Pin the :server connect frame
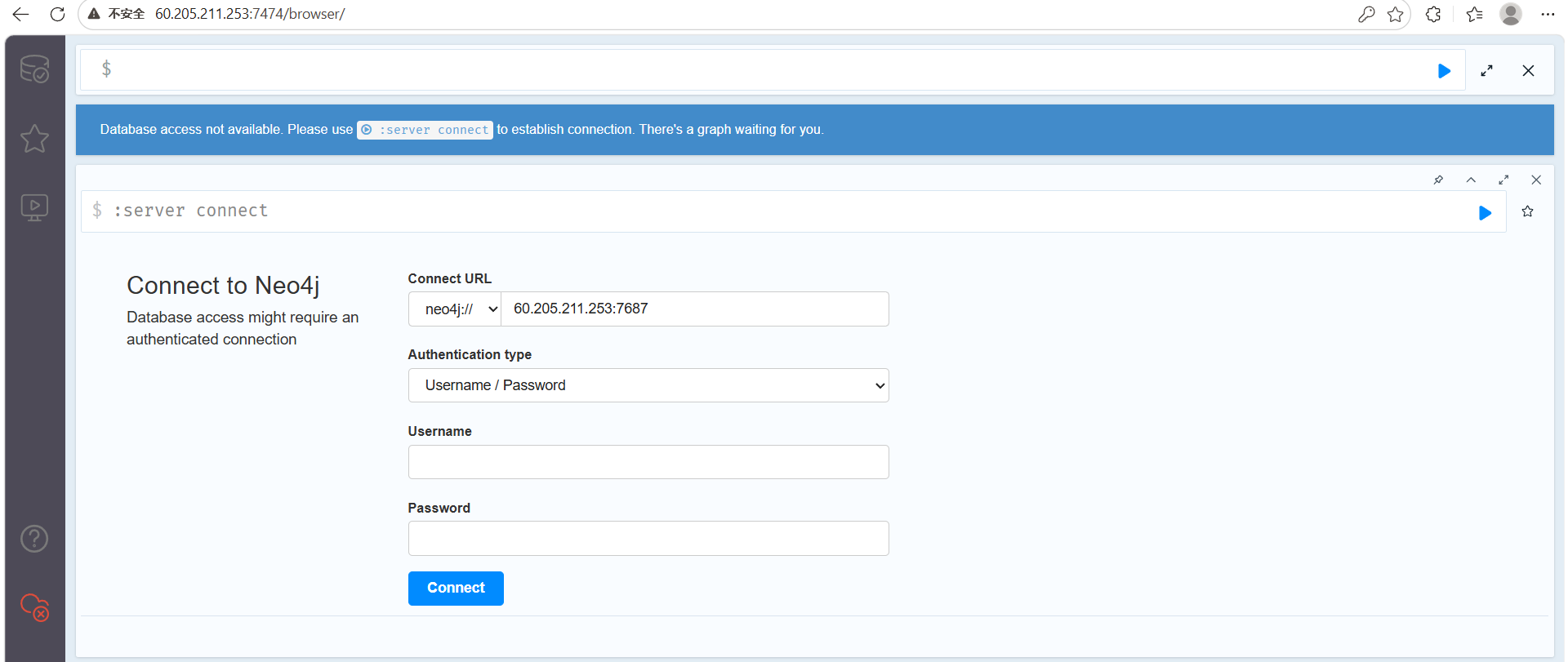The image size is (1568, 662). [1438, 180]
